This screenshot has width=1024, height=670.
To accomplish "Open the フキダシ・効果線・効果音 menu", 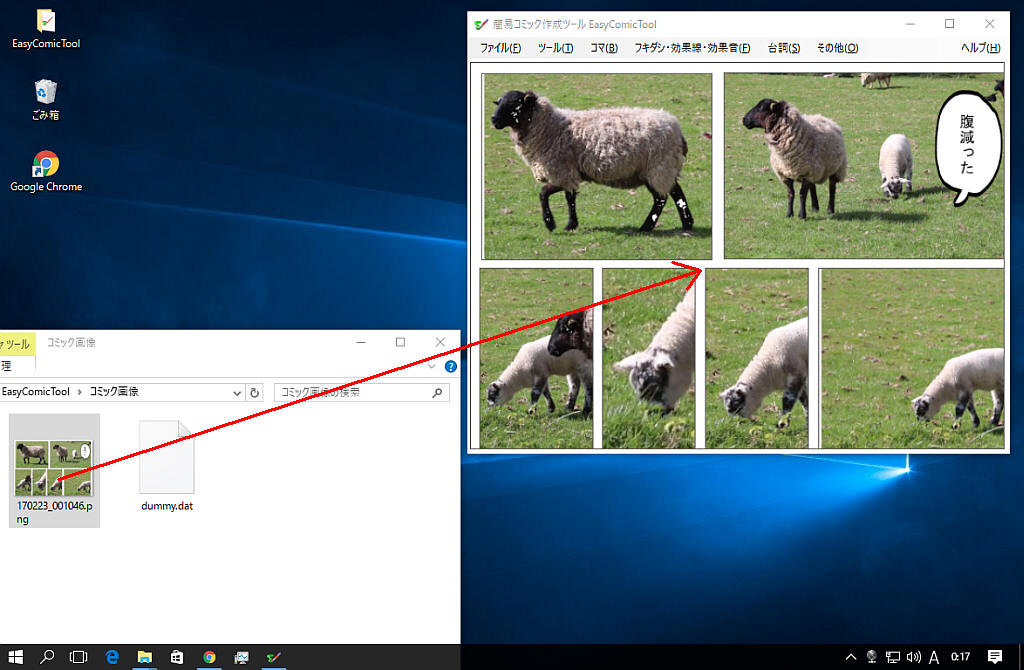I will click(692, 48).
